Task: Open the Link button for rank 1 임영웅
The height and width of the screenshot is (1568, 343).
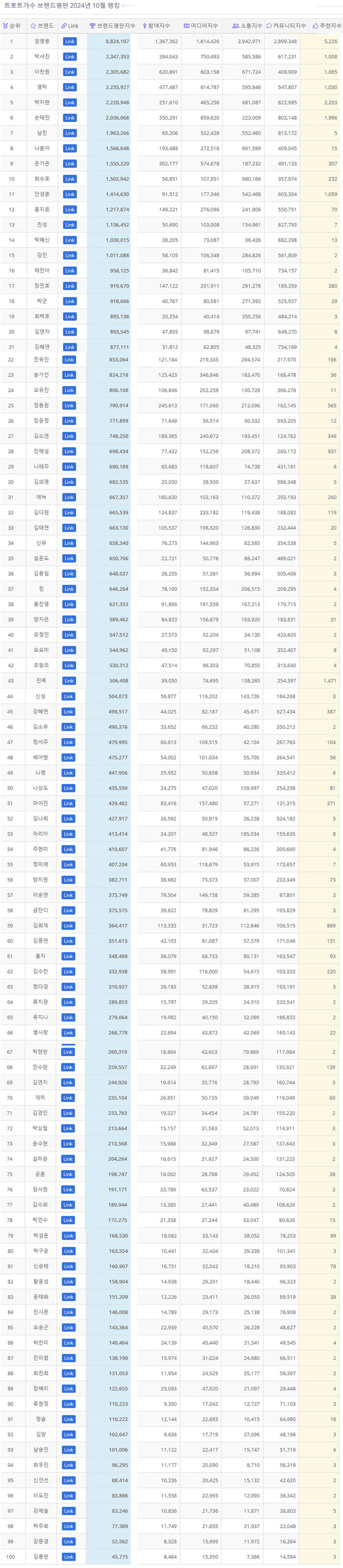Action: click(70, 41)
